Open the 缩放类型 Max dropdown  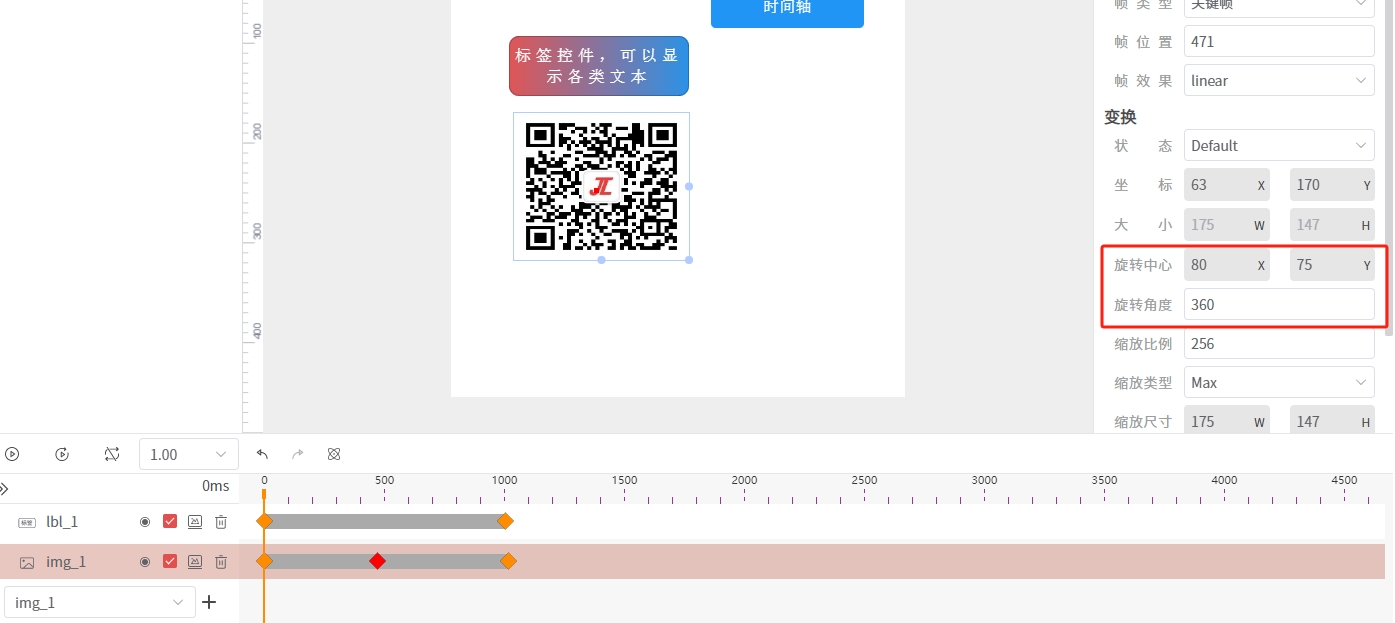pyautogui.click(x=1279, y=383)
